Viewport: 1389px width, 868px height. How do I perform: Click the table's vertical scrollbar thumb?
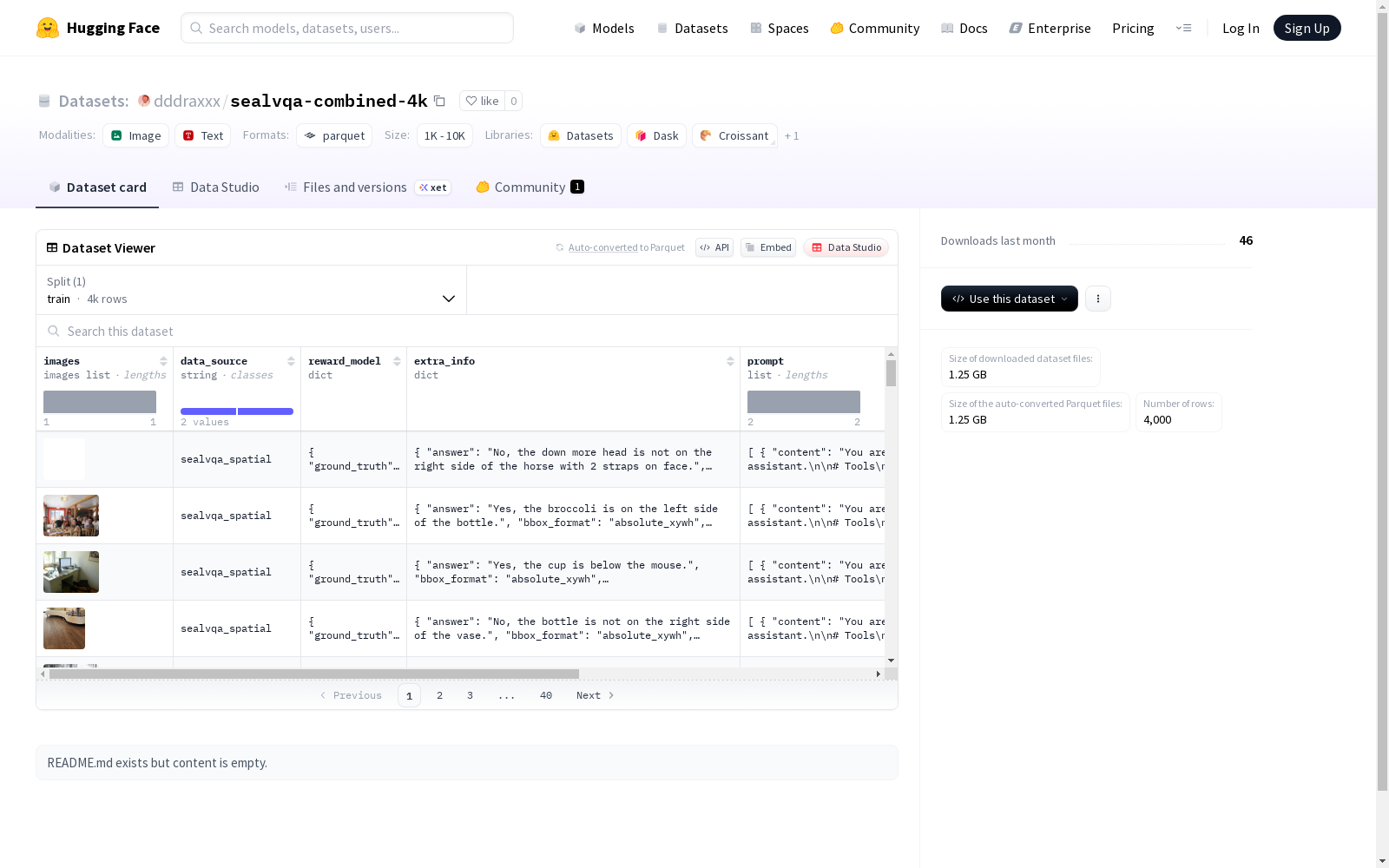pyautogui.click(x=891, y=373)
